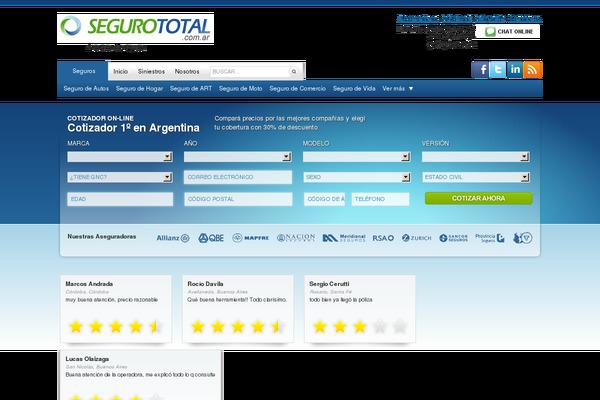The height and width of the screenshot is (400, 600).
Task: Open the Año dropdown
Action: (x=238, y=157)
